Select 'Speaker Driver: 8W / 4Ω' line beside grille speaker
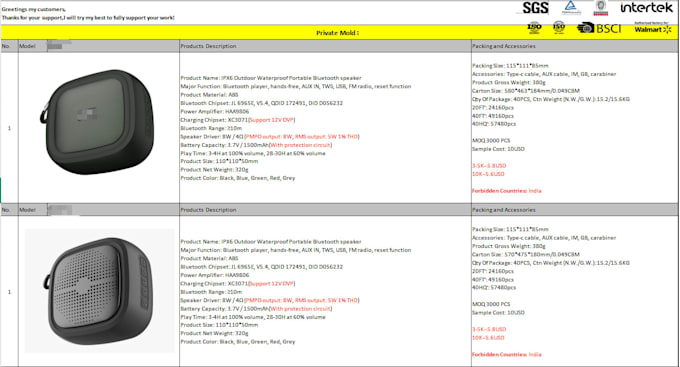The image size is (680, 367). (270, 300)
